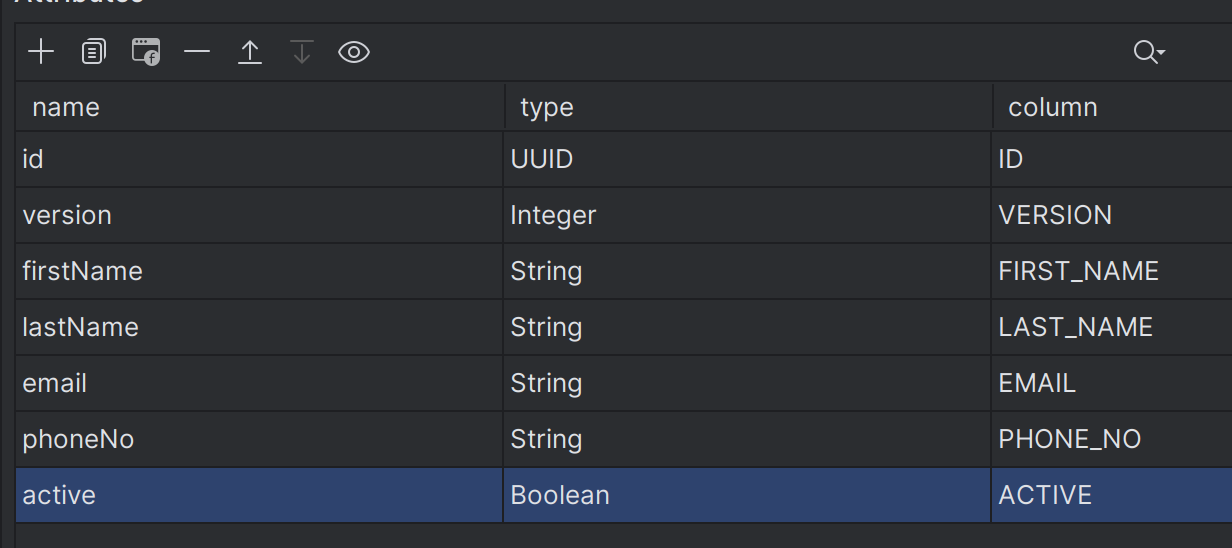1232x548 pixels.
Task: Select the version attribute row
Action: point(624,215)
